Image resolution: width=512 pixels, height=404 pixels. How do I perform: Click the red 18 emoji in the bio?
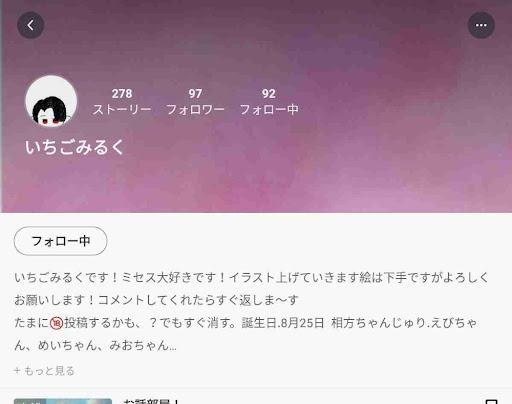(56, 323)
